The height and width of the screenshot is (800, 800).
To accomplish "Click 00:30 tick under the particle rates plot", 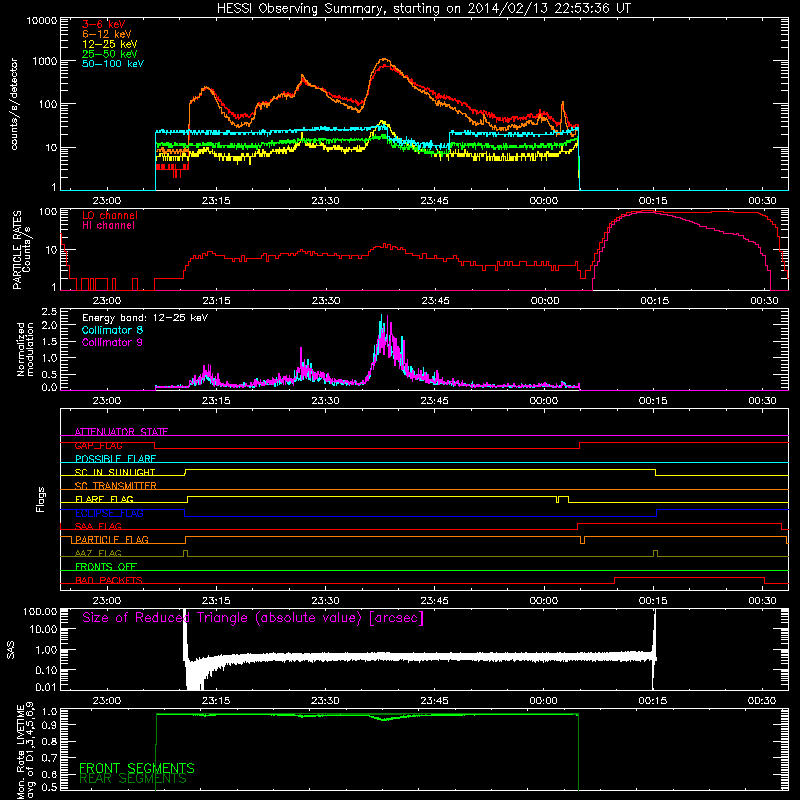I will pyautogui.click(x=764, y=301).
